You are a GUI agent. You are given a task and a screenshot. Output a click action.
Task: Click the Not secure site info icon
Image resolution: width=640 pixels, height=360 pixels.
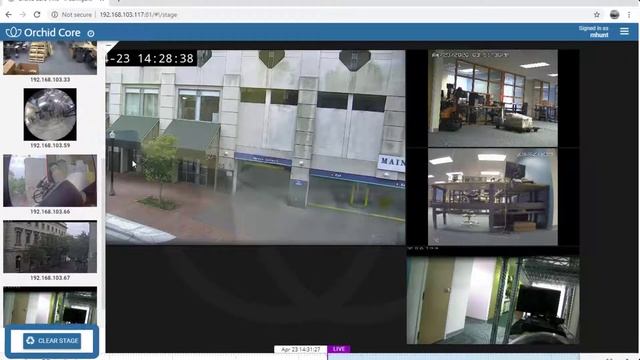tap(54, 15)
